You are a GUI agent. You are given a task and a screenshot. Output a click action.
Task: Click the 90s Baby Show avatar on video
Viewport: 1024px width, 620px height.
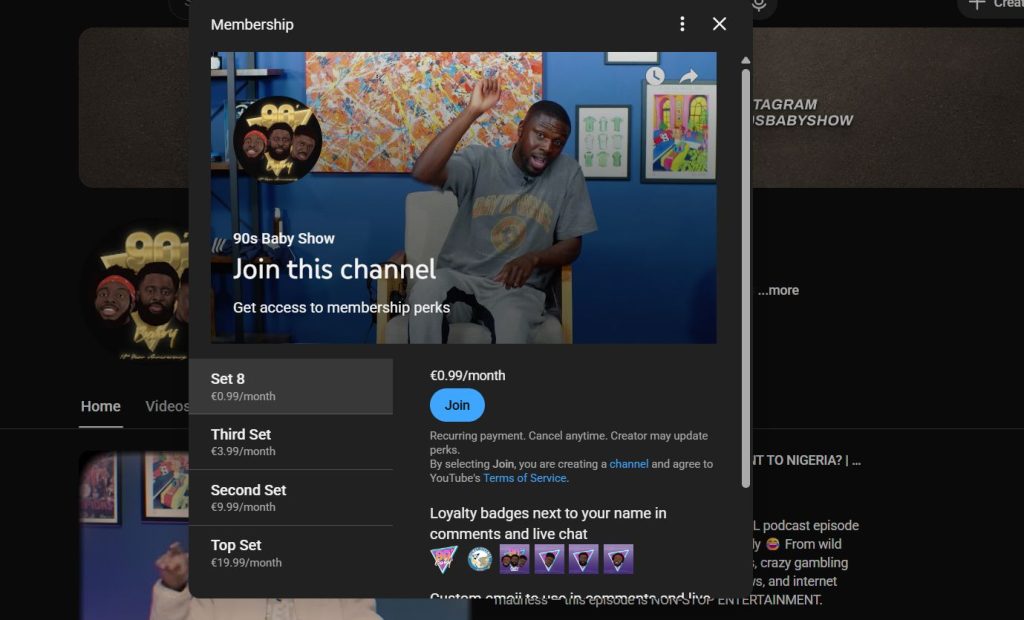click(x=278, y=140)
